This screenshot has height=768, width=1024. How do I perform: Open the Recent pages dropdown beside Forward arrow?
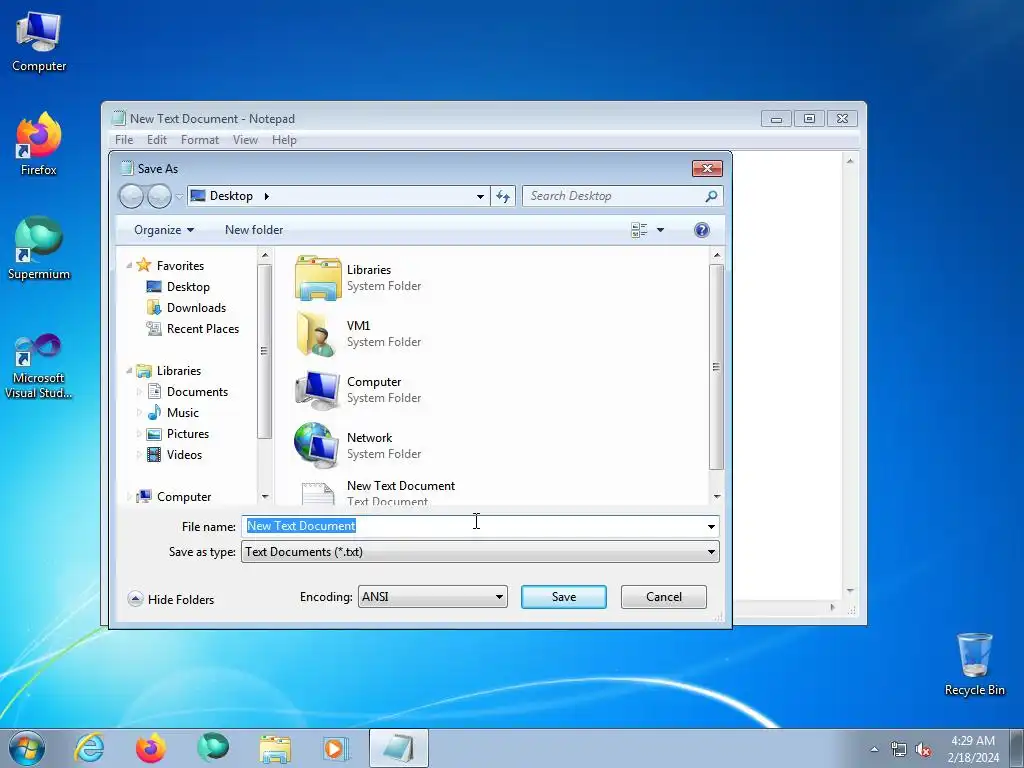coord(179,196)
